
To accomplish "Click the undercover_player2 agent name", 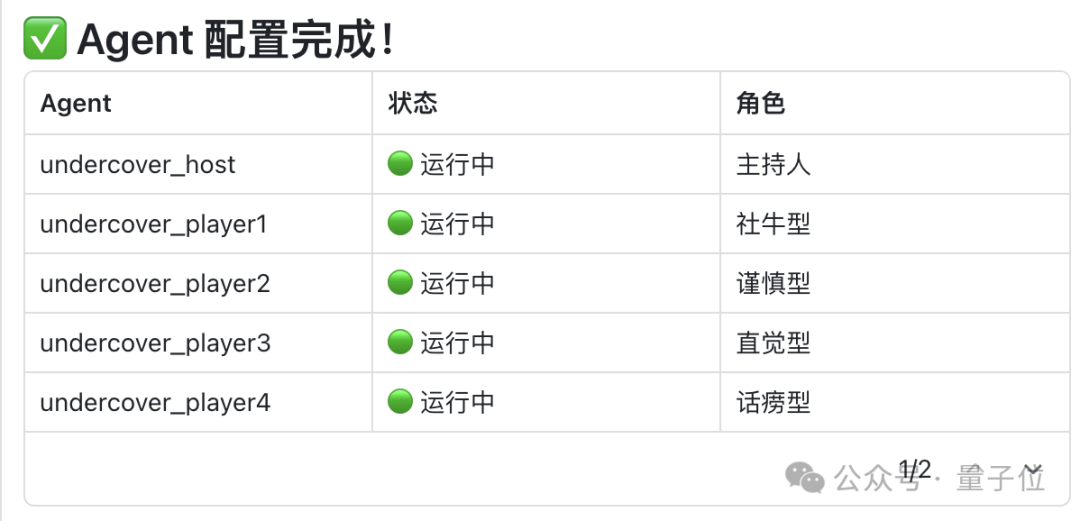I will 155,284.
